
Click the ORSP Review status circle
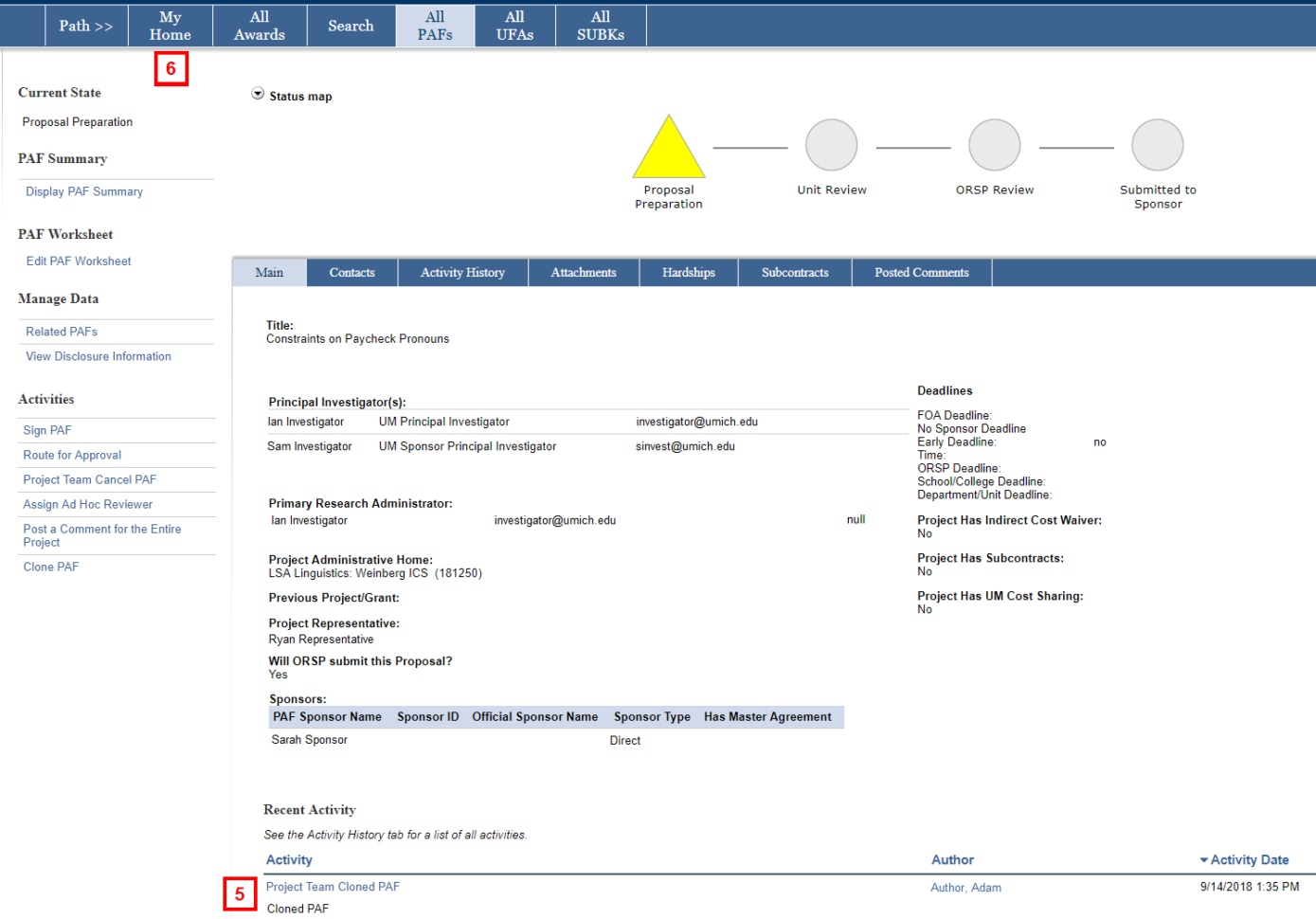(995, 145)
